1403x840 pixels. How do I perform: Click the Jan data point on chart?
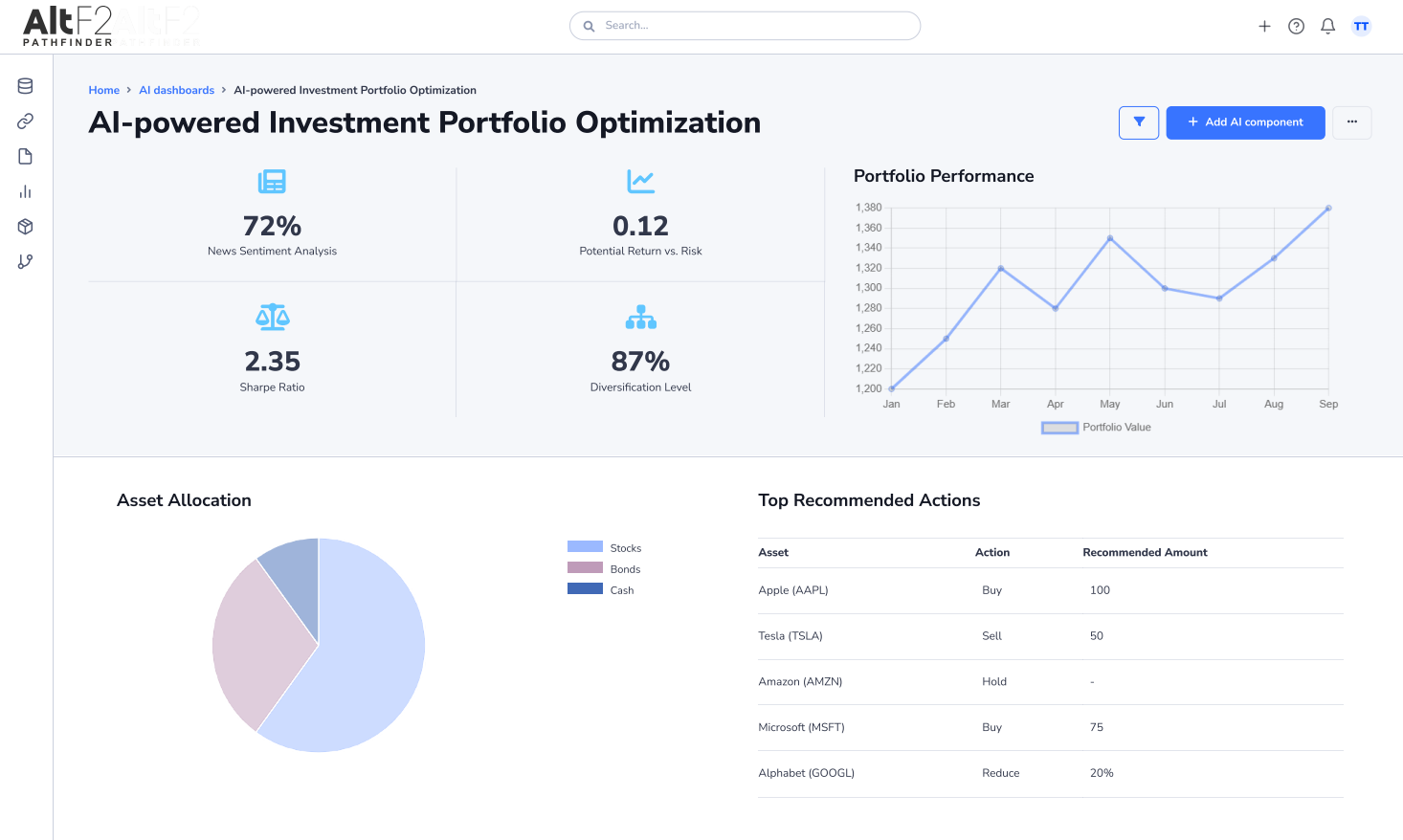892,388
